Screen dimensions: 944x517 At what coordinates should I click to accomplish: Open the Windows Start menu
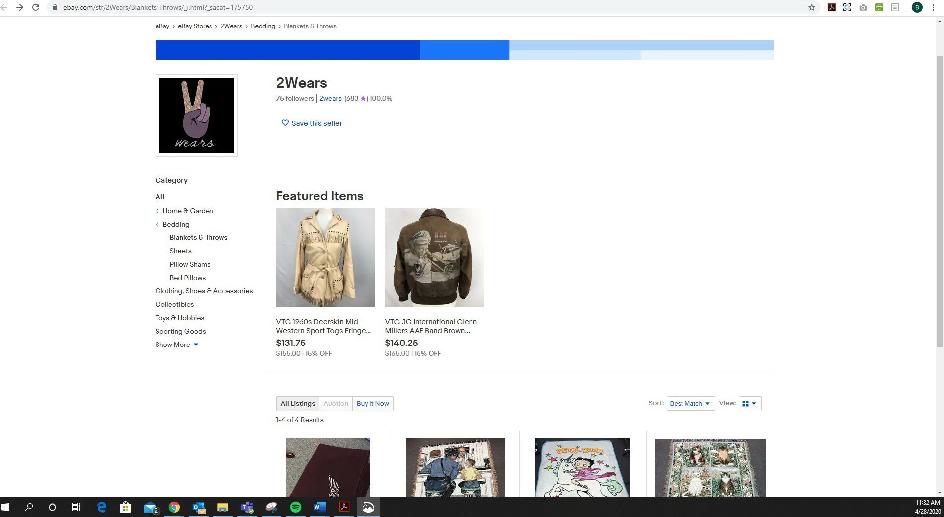[6, 507]
